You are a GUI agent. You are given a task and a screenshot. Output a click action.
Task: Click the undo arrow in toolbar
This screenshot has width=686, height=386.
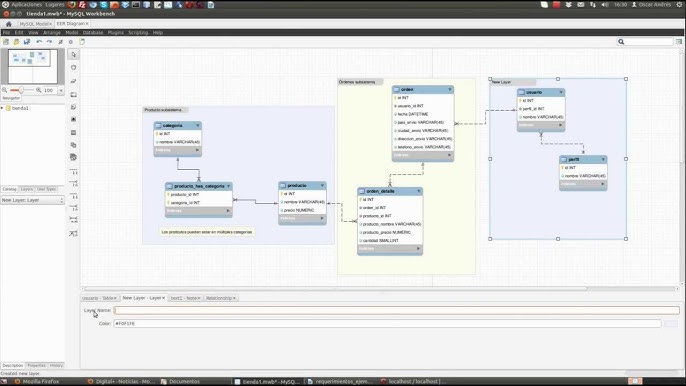pos(39,42)
